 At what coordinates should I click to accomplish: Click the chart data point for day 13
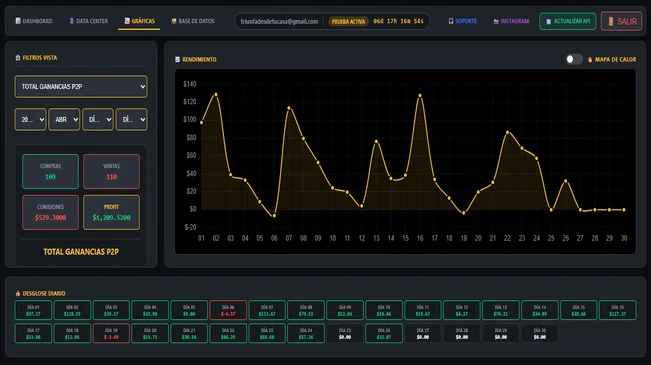click(x=376, y=142)
